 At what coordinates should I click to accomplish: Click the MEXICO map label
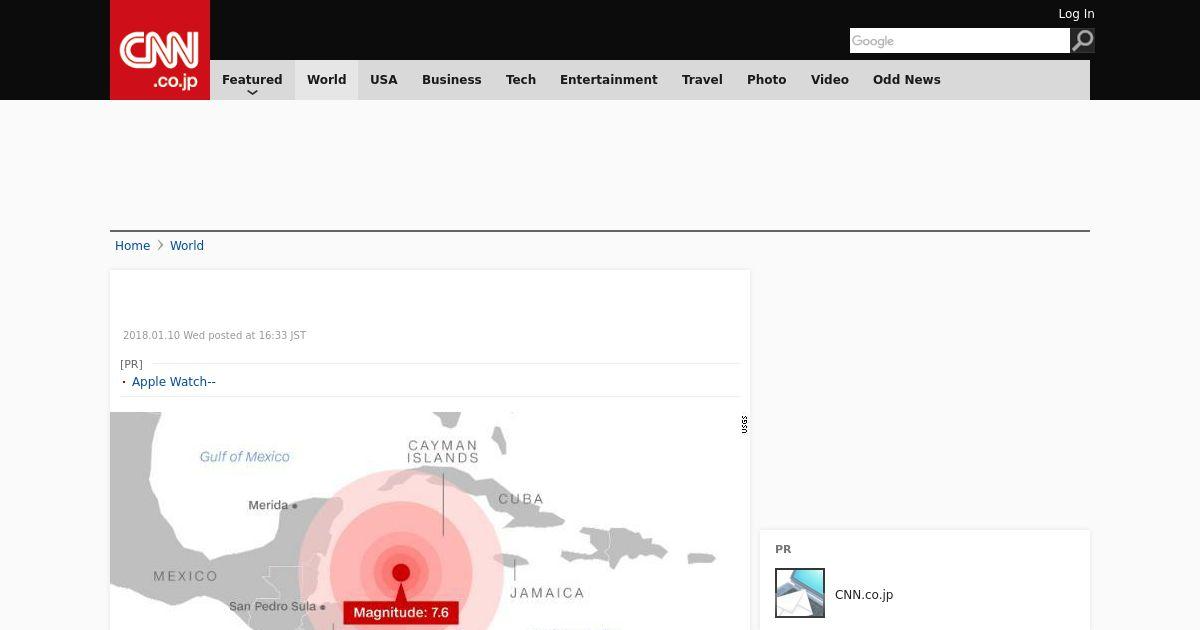pyautogui.click(x=185, y=576)
